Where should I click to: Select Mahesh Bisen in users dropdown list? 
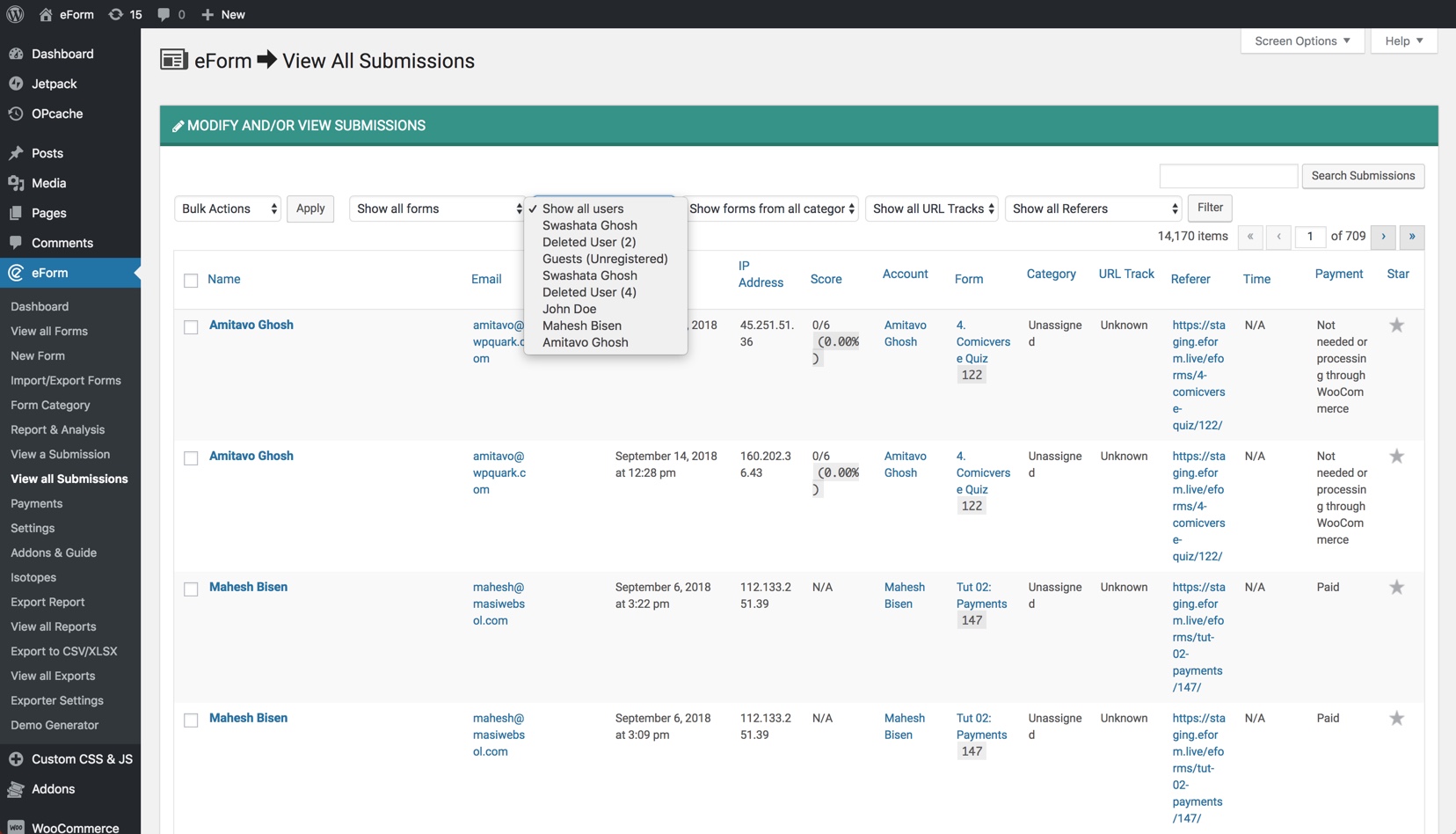605,326
